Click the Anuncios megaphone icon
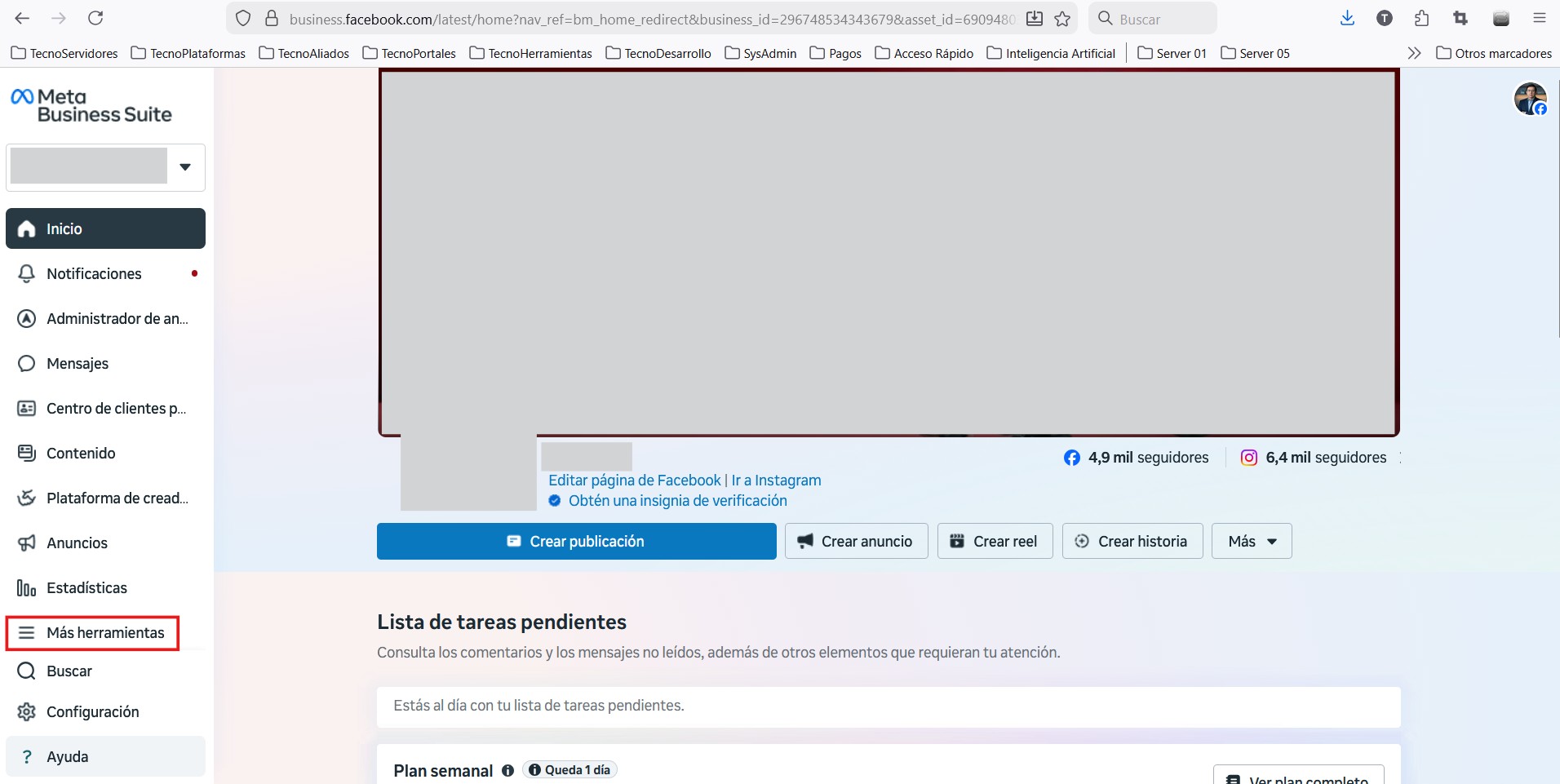1560x784 pixels. [27, 543]
